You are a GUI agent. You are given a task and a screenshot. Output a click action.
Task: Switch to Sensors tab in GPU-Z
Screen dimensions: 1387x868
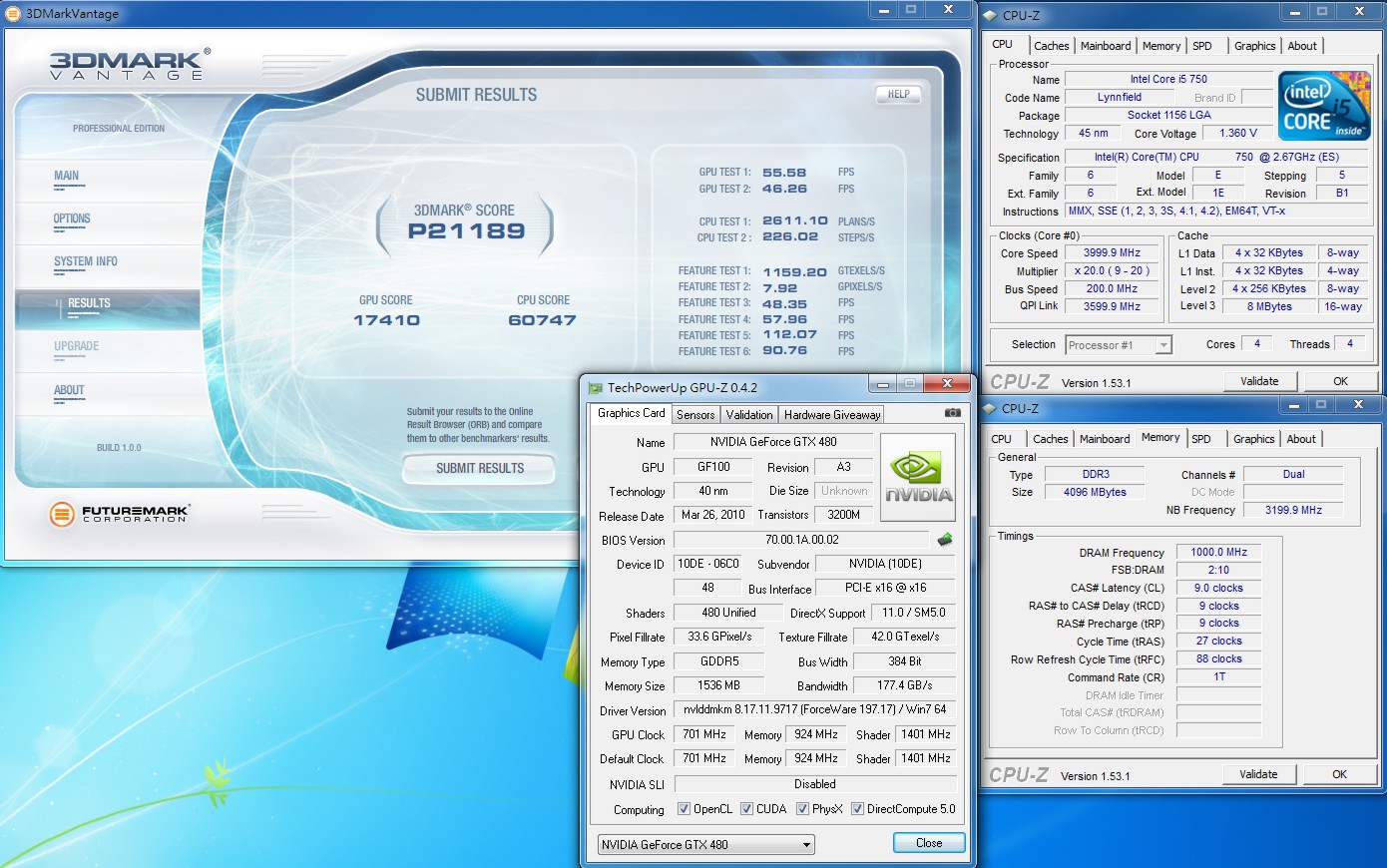tap(695, 415)
